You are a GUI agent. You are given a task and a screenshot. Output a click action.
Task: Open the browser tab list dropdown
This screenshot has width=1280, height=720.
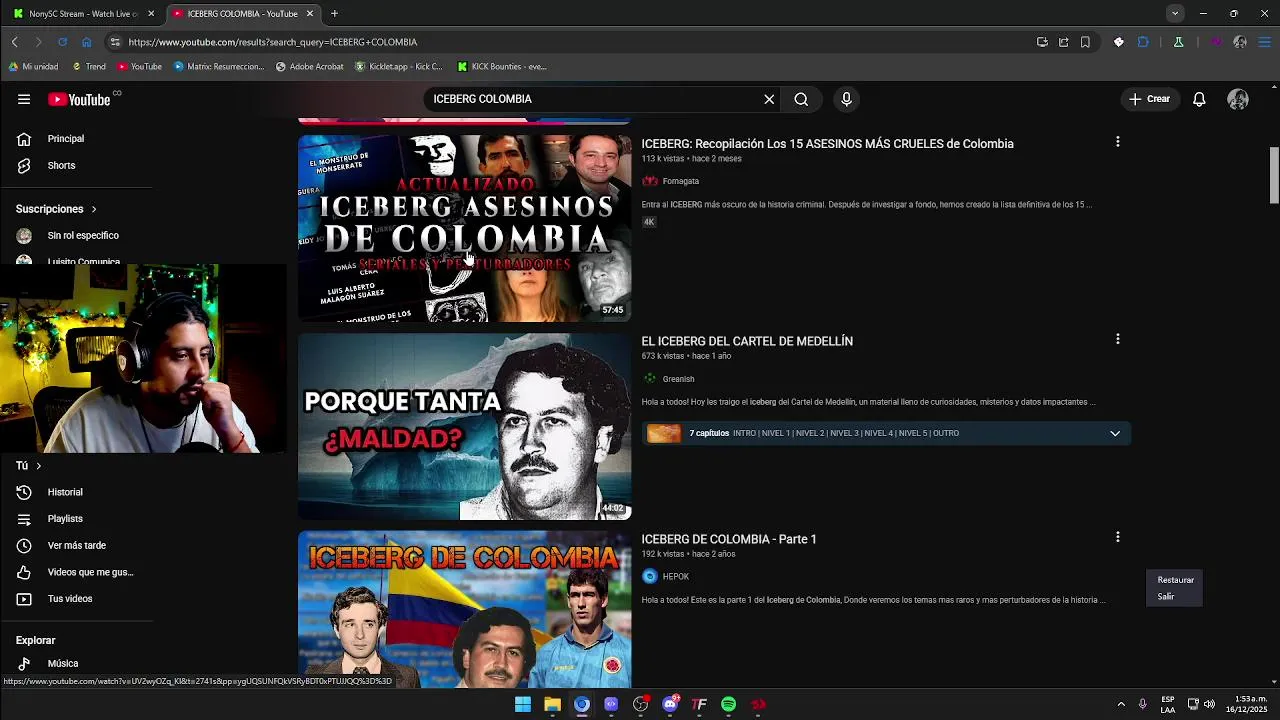coord(1175,13)
